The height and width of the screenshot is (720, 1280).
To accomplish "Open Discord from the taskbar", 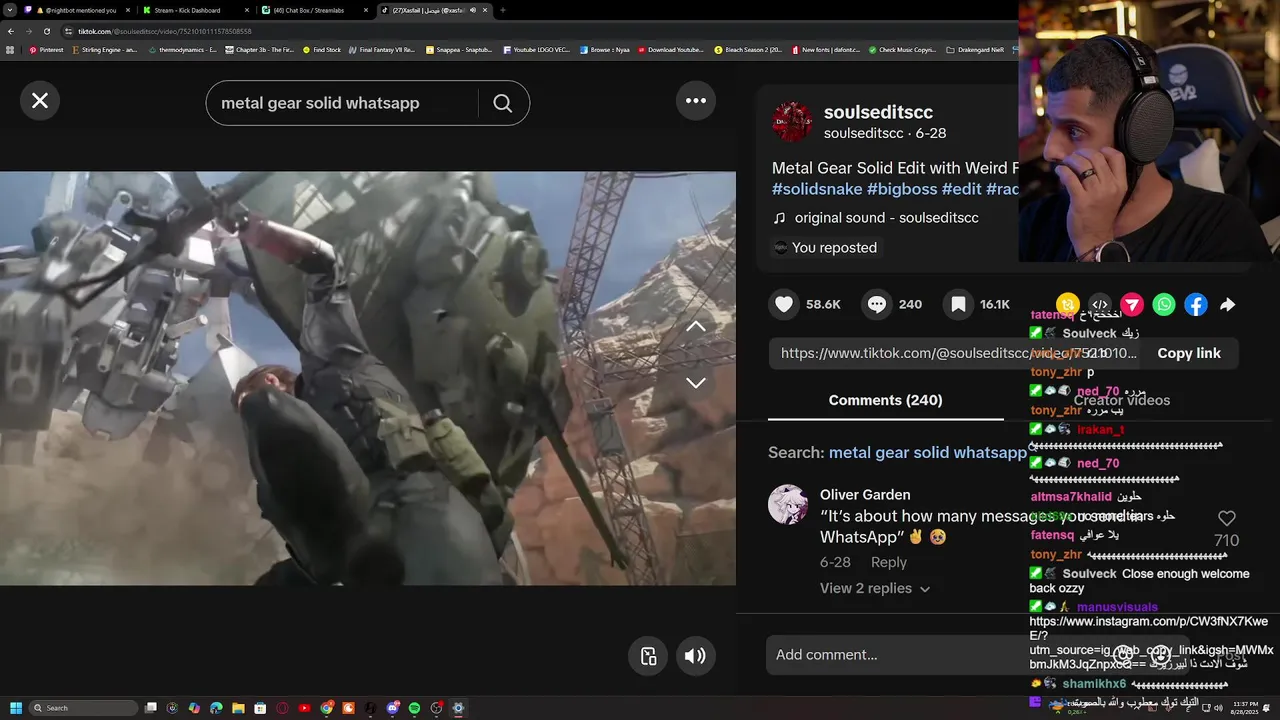I will coord(393,708).
